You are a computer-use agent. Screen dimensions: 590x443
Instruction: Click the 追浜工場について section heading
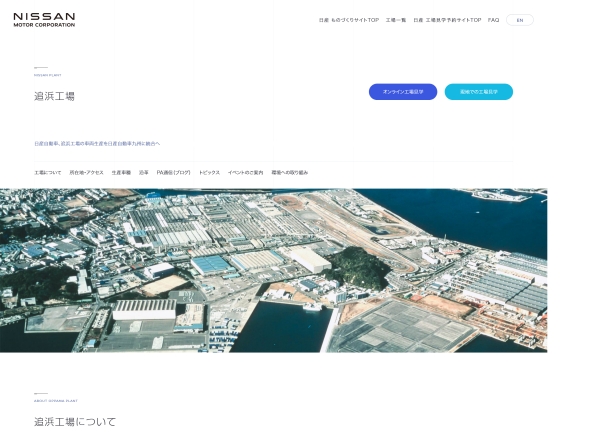click(75, 422)
